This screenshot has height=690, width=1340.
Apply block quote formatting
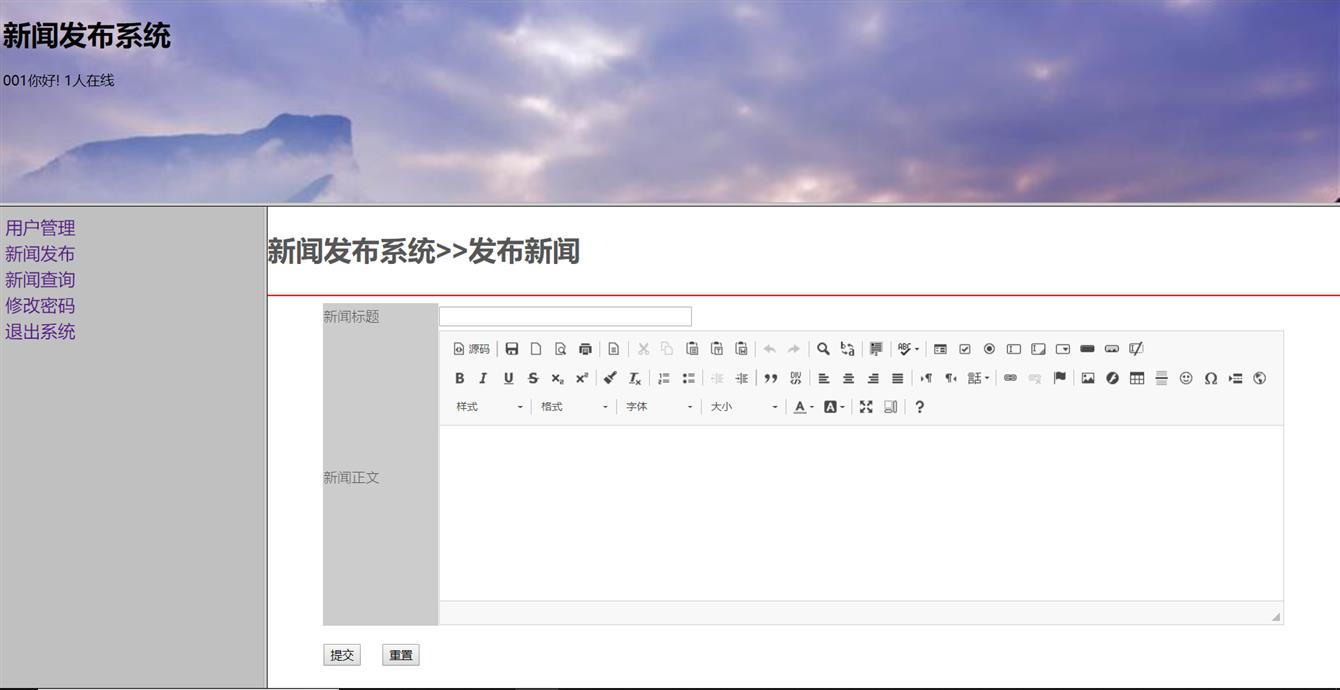[771, 378]
